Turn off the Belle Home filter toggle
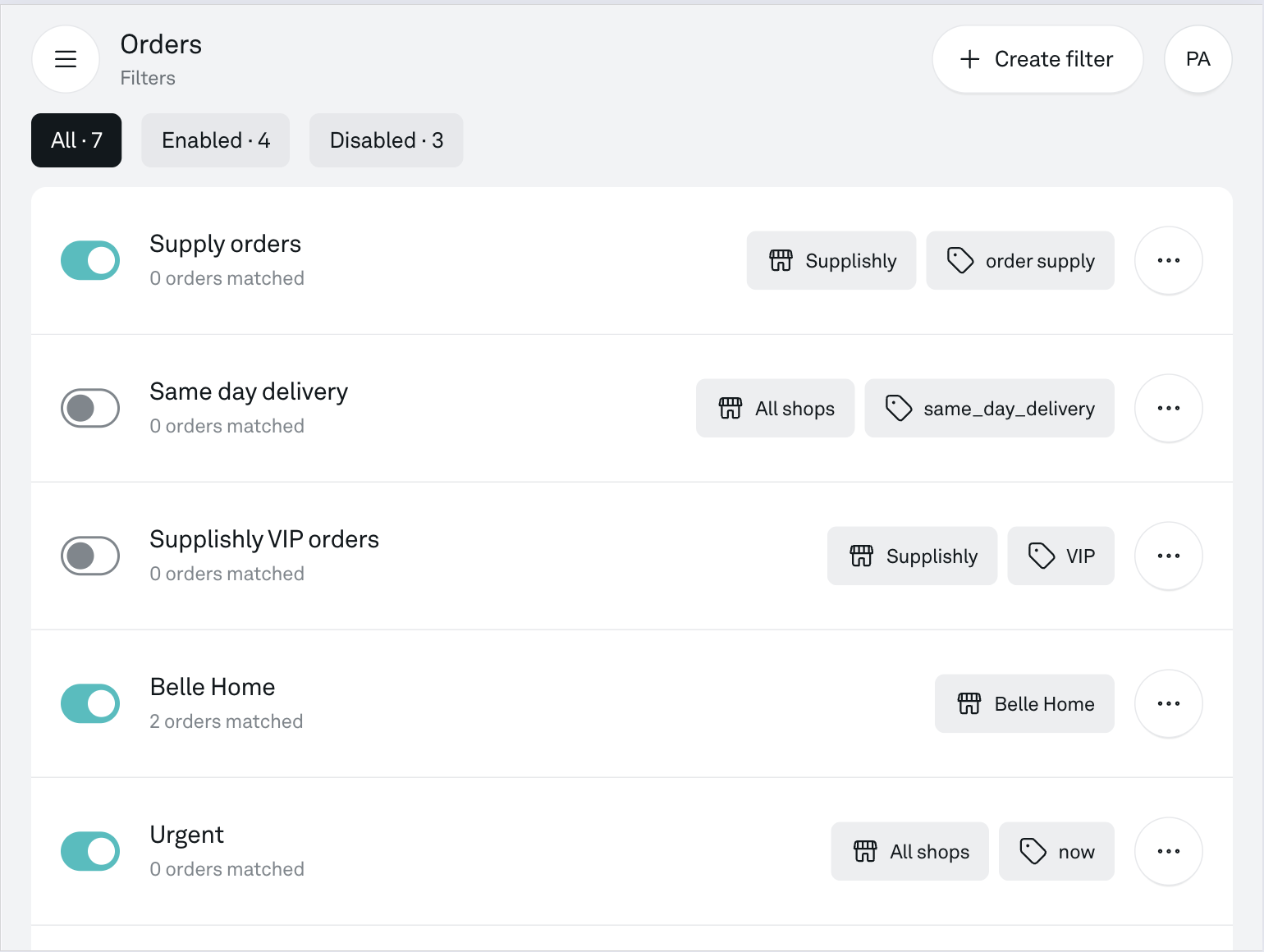Viewport: 1264px width, 952px height. click(x=90, y=703)
